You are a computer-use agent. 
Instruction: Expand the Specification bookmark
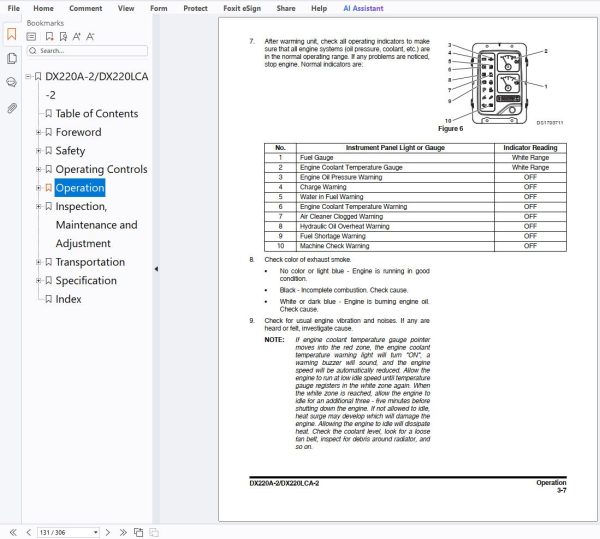pyautogui.click(x=38, y=281)
